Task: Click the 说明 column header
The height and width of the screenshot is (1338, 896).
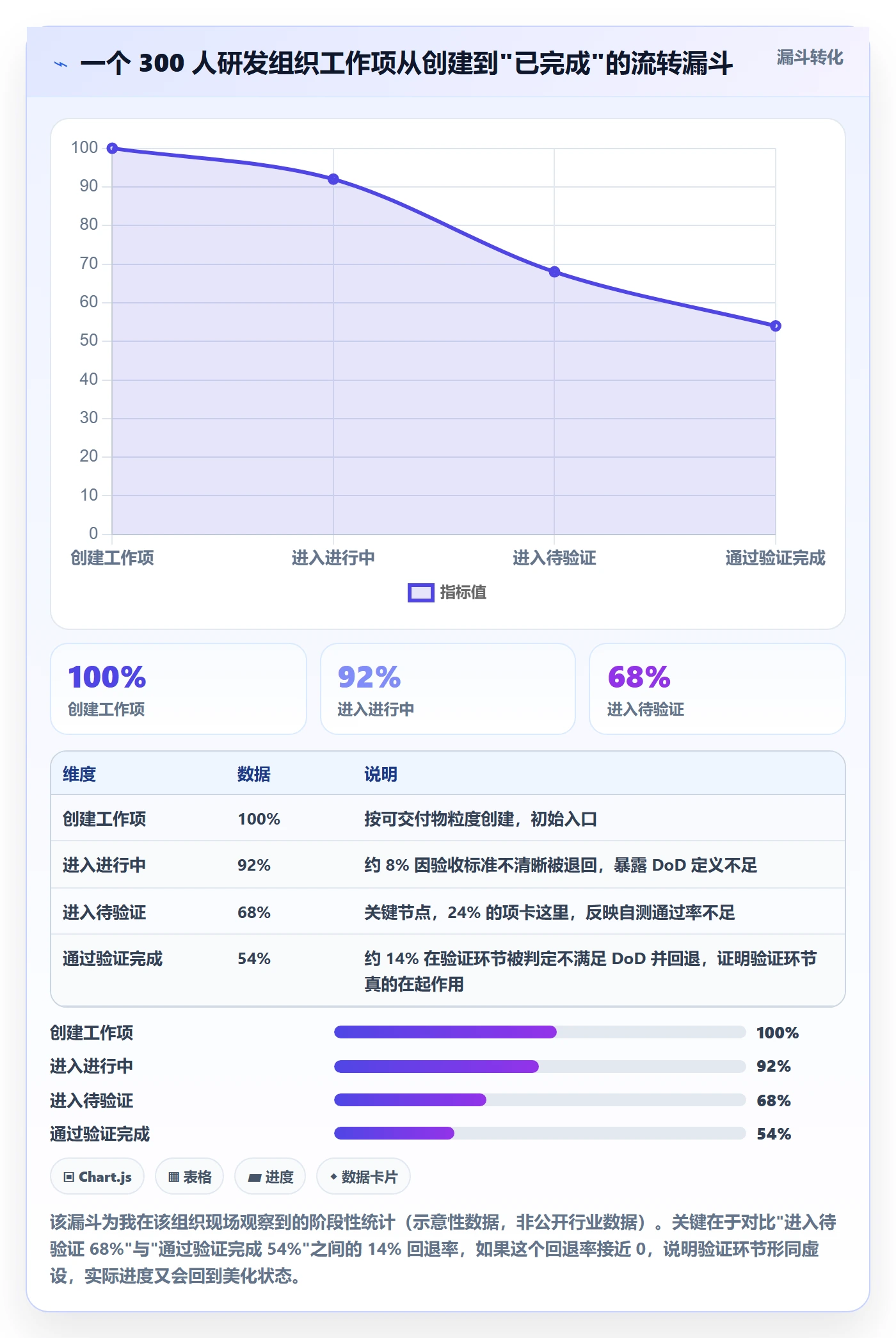Action: [x=381, y=774]
